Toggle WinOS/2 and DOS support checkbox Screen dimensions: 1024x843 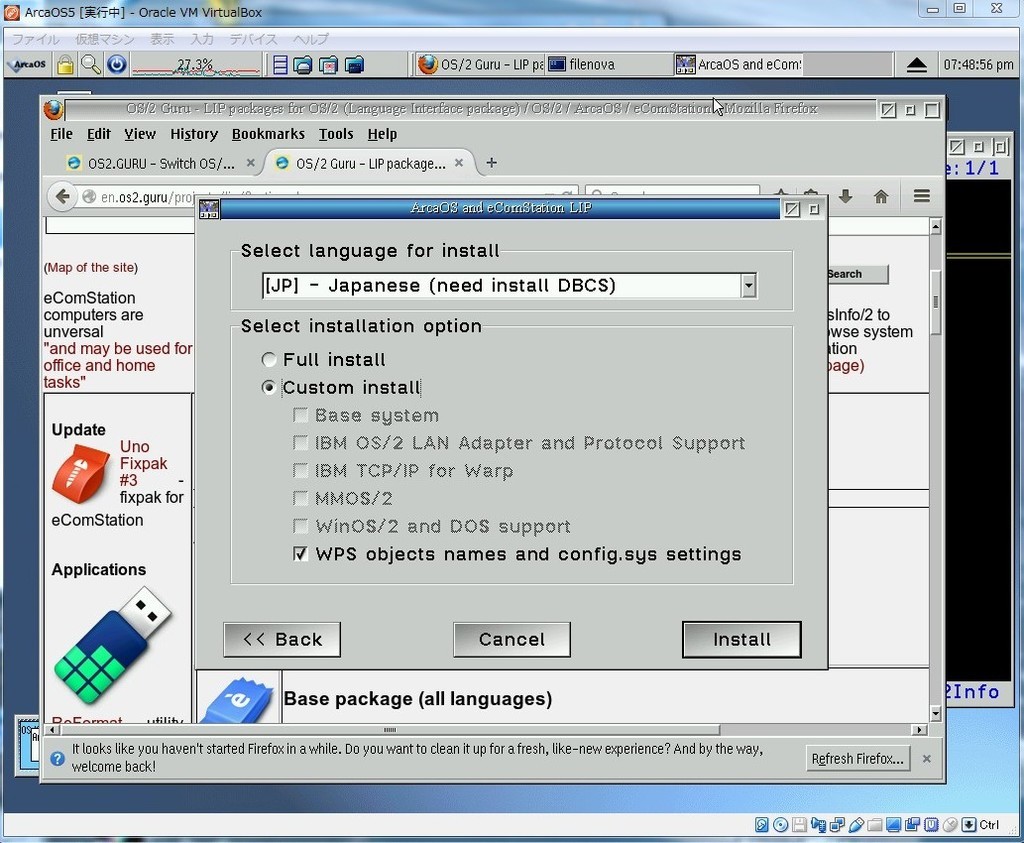click(x=300, y=526)
